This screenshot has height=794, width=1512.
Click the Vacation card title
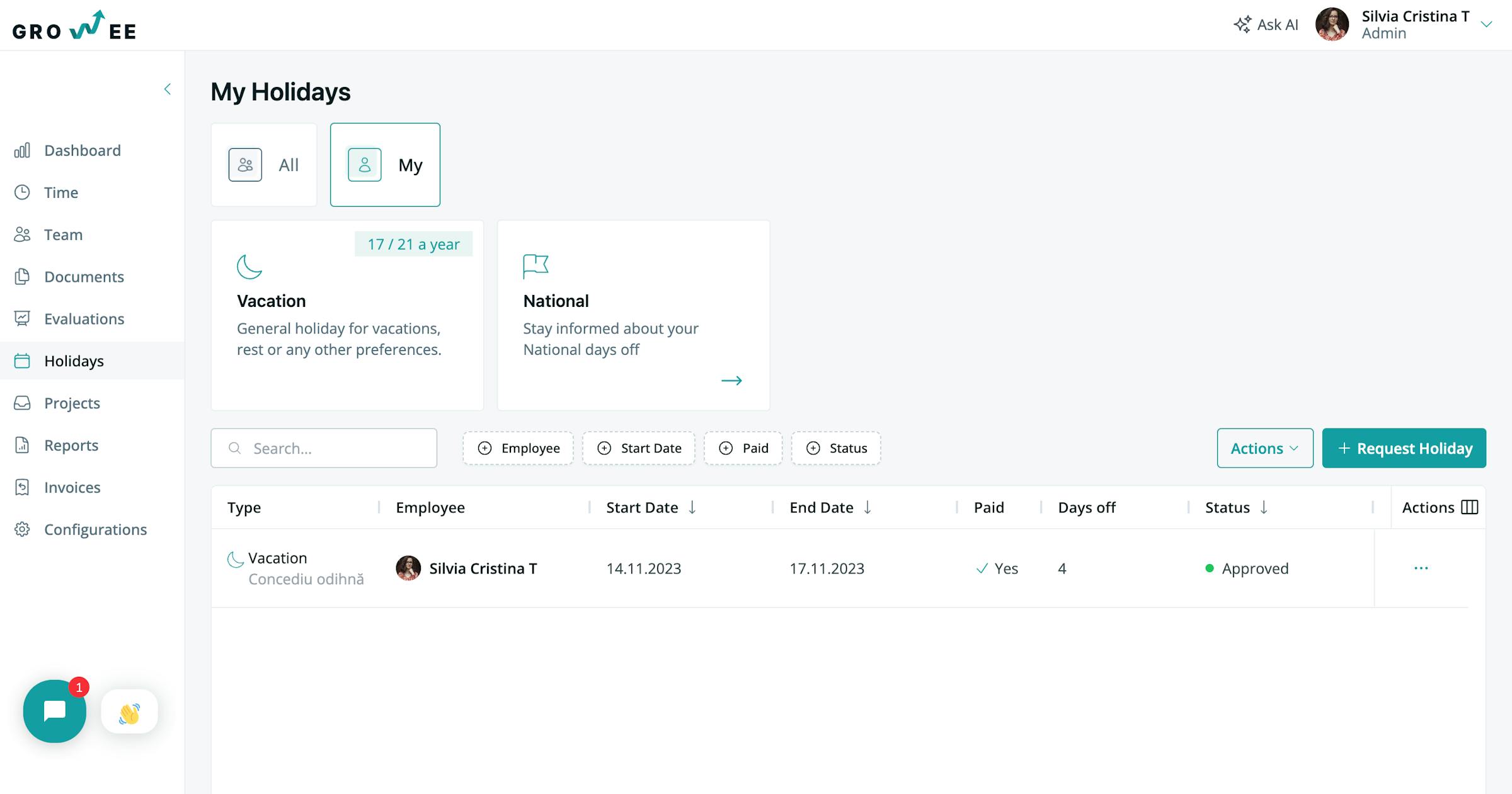point(272,301)
